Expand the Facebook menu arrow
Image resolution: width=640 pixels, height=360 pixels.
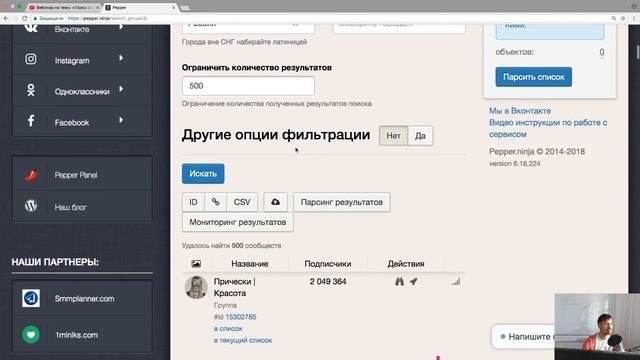pyautogui.click(x=121, y=120)
